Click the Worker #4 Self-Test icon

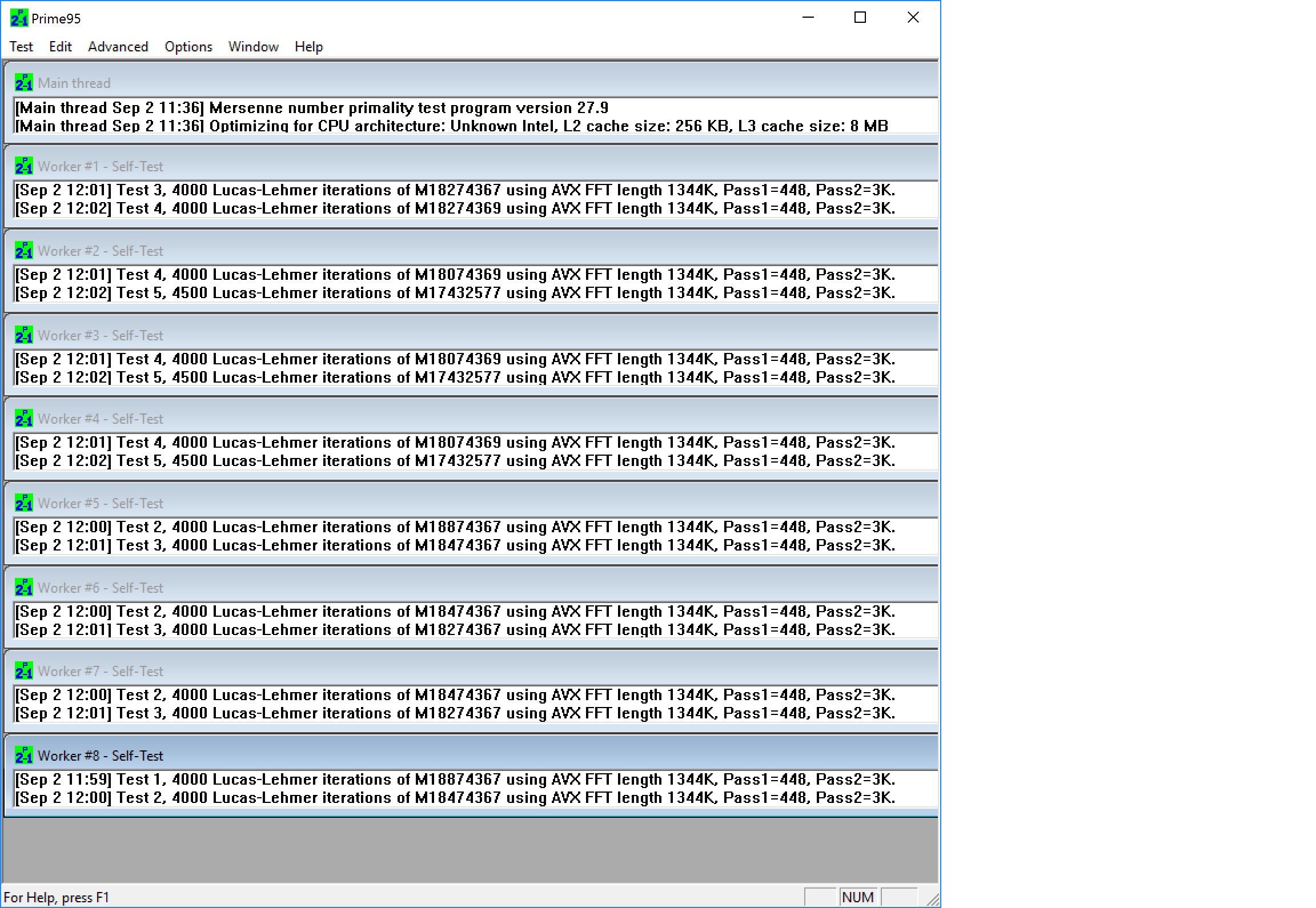pos(24,419)
